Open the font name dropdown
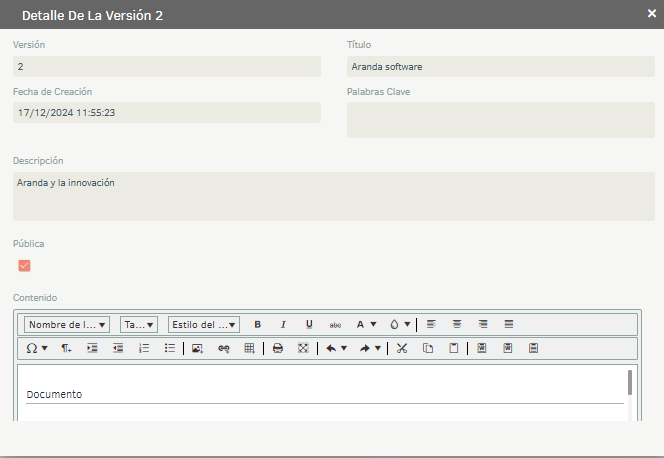 [x=67, y=325]
